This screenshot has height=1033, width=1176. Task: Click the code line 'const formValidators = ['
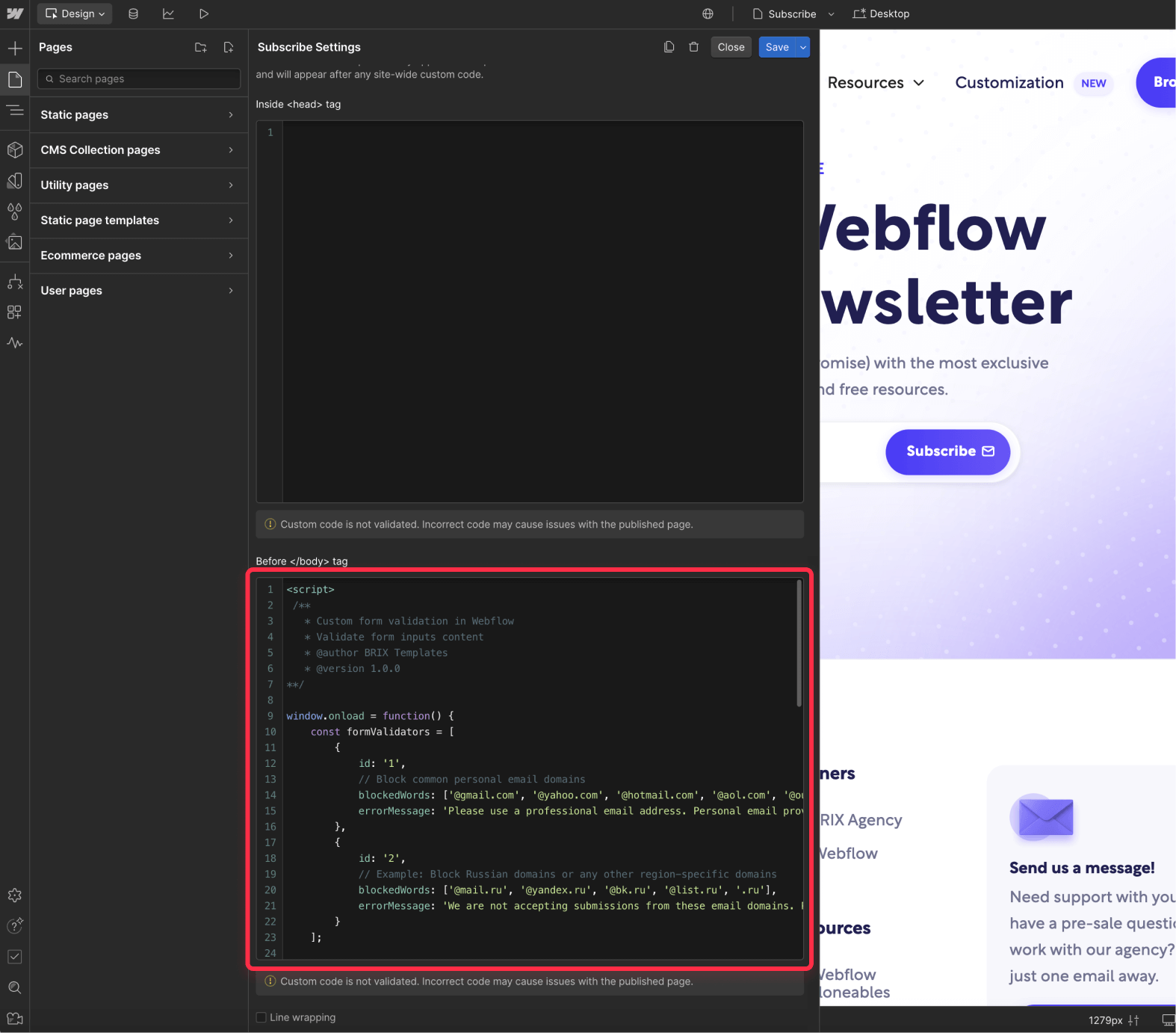click(383, 732)
